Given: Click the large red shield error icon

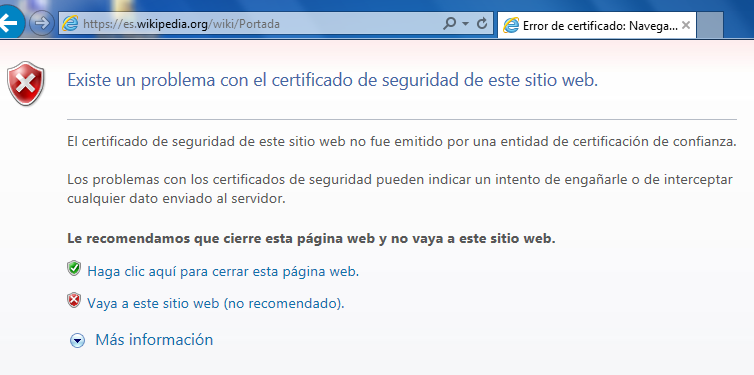Looking at the screenshot, I should [x=26, y=84].
